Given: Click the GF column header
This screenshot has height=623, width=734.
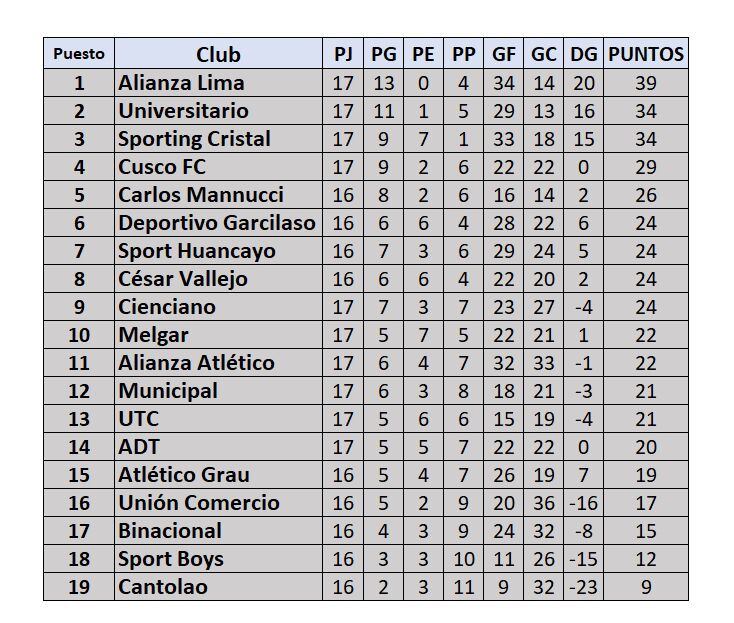Looking at the screenshot, I should coord(504,54).
